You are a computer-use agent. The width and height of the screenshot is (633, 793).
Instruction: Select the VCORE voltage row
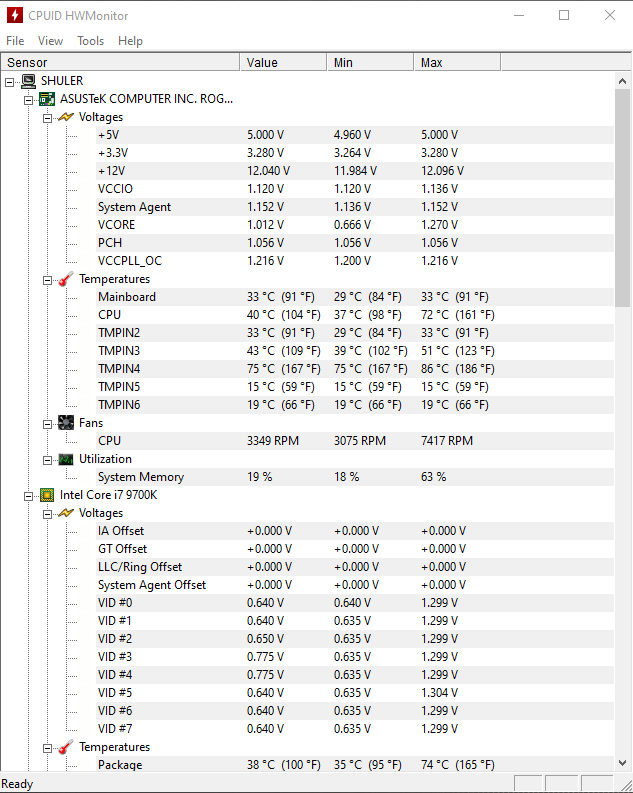[117, 225]
